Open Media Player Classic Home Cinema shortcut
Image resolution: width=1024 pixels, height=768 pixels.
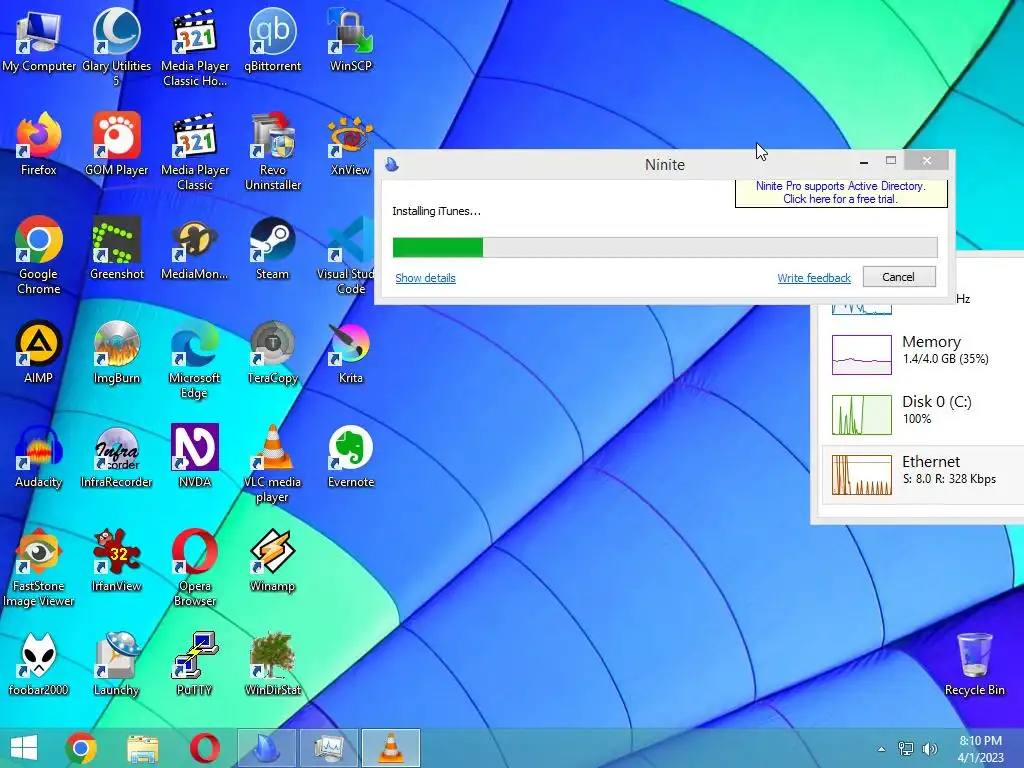click(x=195, y=46)
